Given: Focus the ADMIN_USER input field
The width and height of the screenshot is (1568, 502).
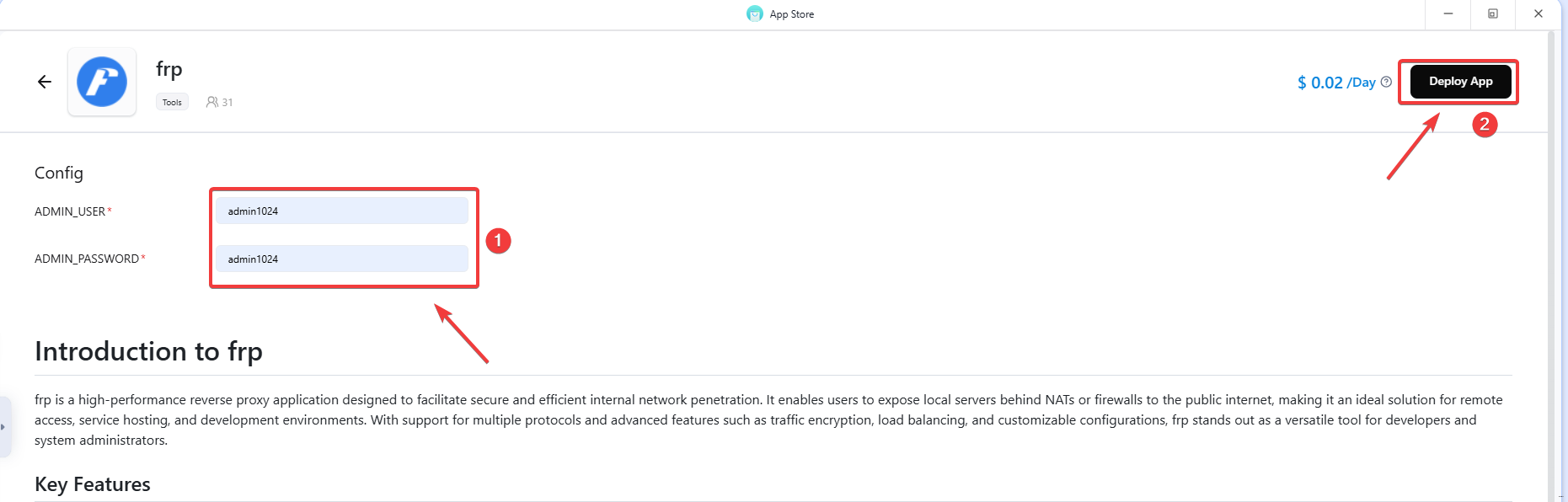Looking at the screenshot, I should point(341,211).
